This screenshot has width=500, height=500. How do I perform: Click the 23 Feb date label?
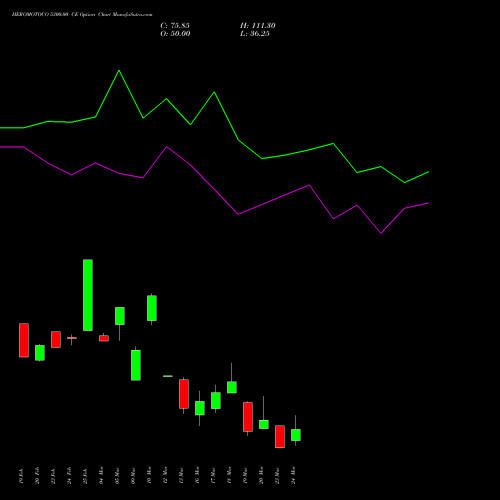click(x=53, y=476)
